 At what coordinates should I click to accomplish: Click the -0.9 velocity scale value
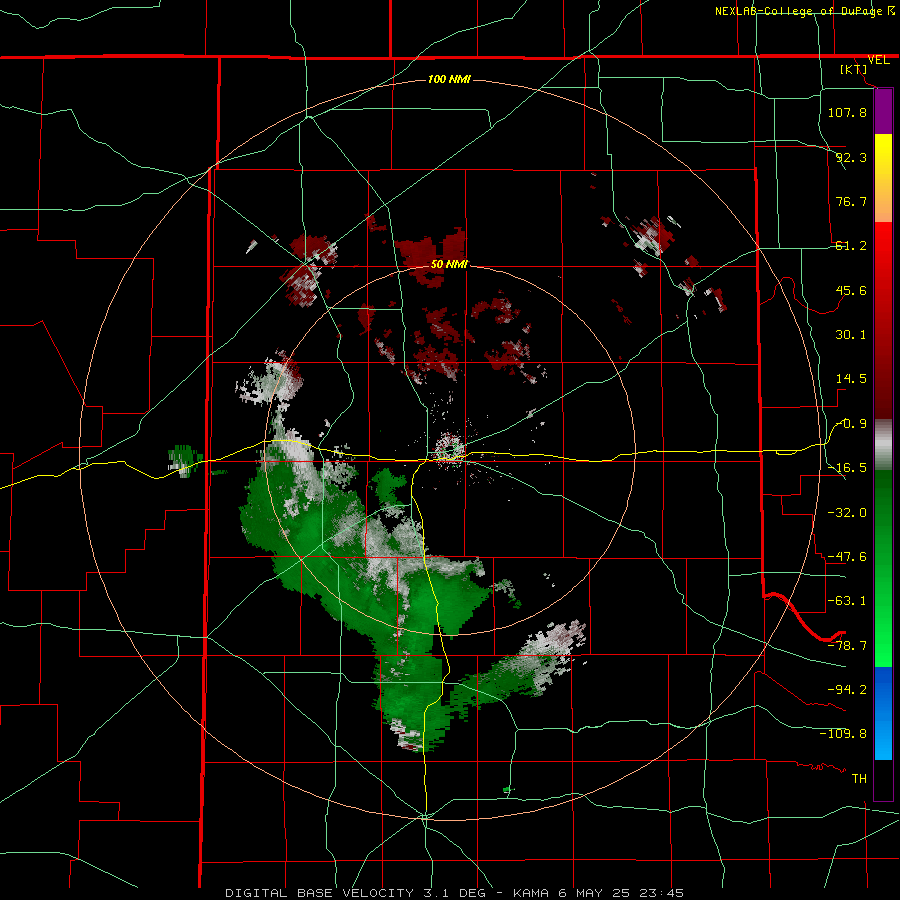point(851,424)
